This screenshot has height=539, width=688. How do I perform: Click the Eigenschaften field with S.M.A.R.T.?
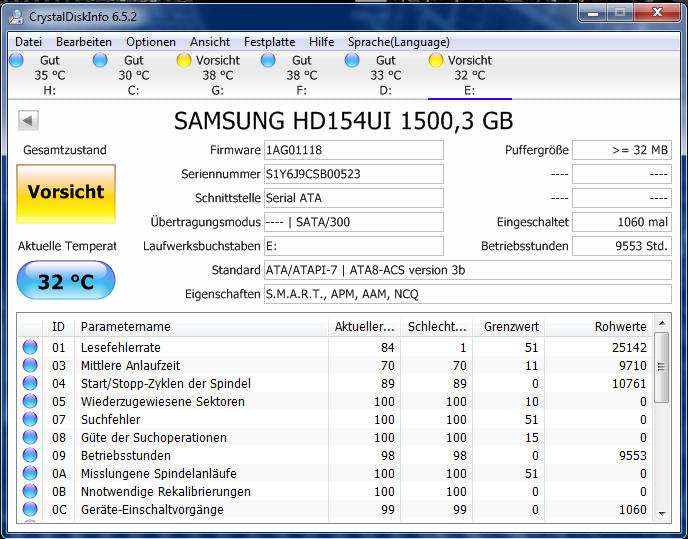point(468,294)
